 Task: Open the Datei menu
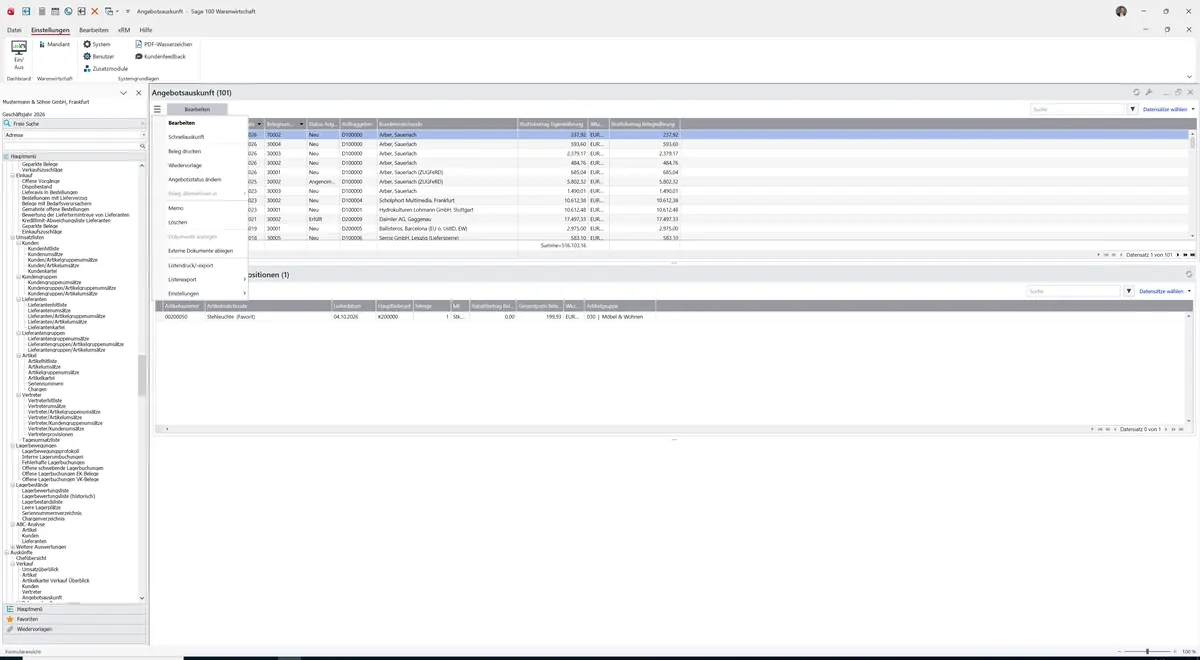click(x=14, y=30)
